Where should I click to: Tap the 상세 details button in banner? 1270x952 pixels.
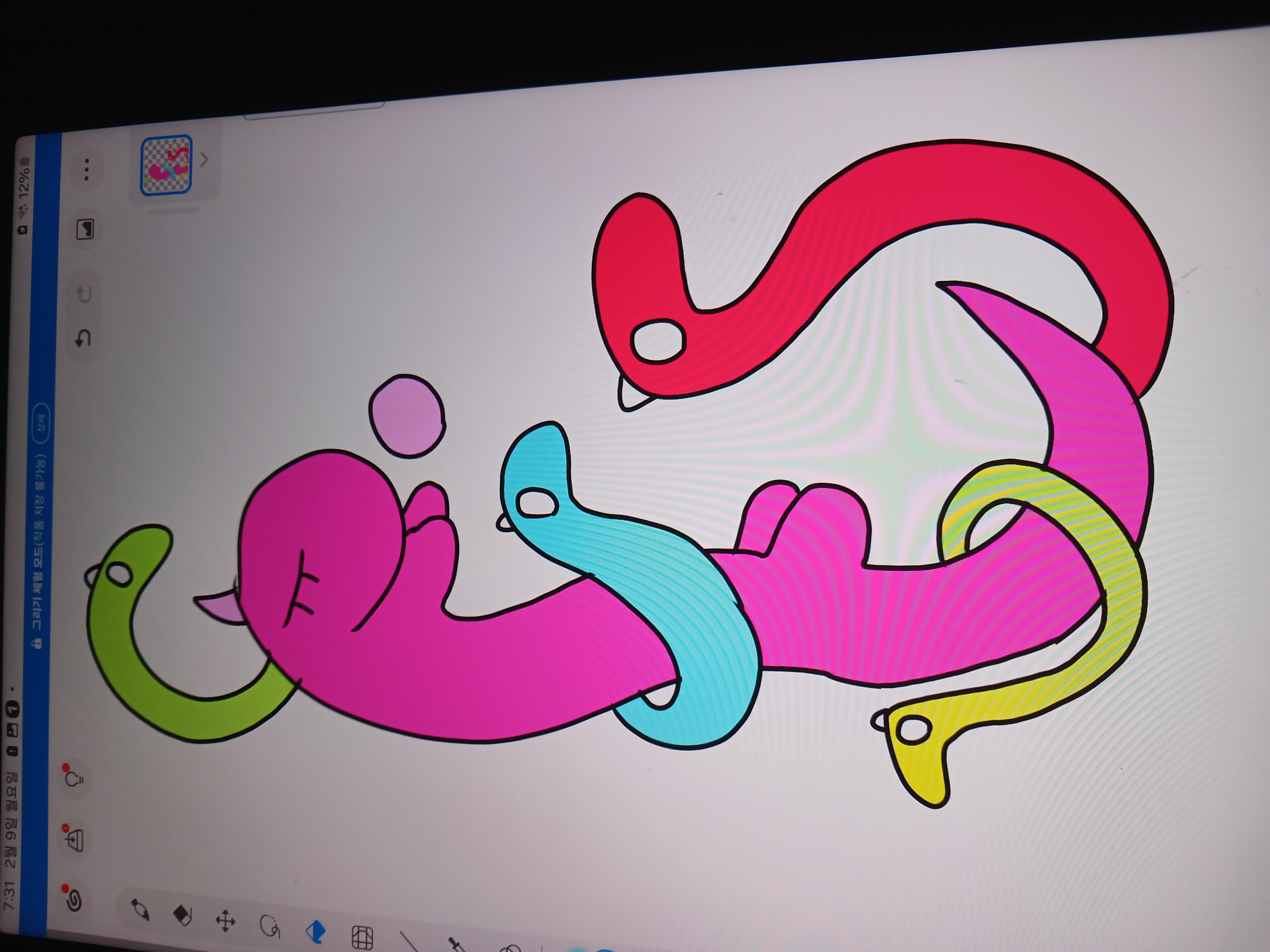pos(41,423)
